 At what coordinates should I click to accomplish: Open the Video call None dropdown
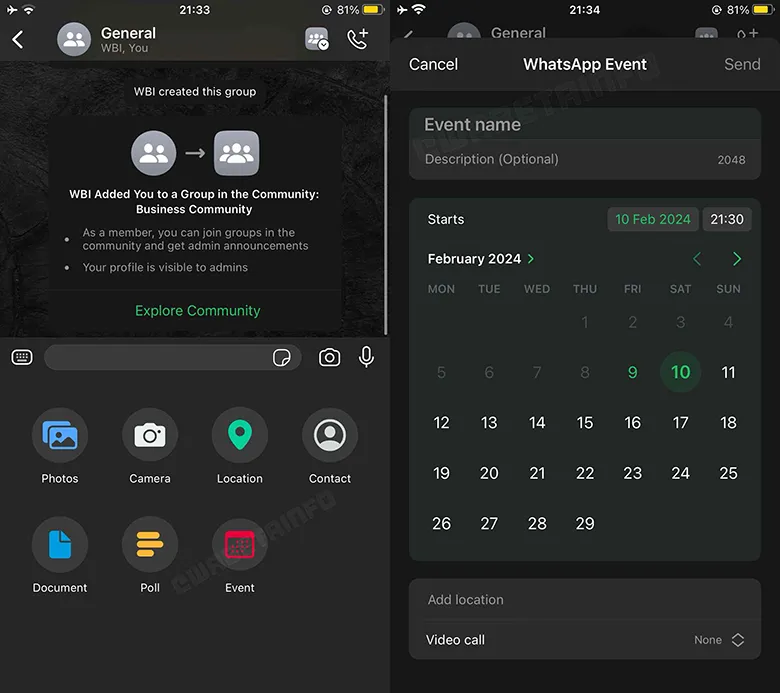click(719, 640)
